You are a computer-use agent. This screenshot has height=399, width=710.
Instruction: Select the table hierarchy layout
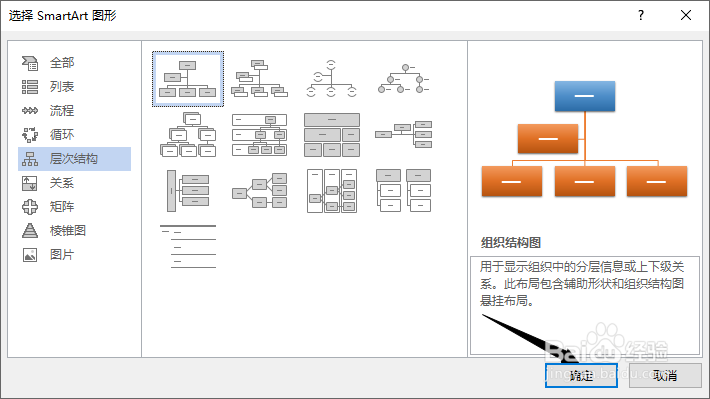(332, 135)
